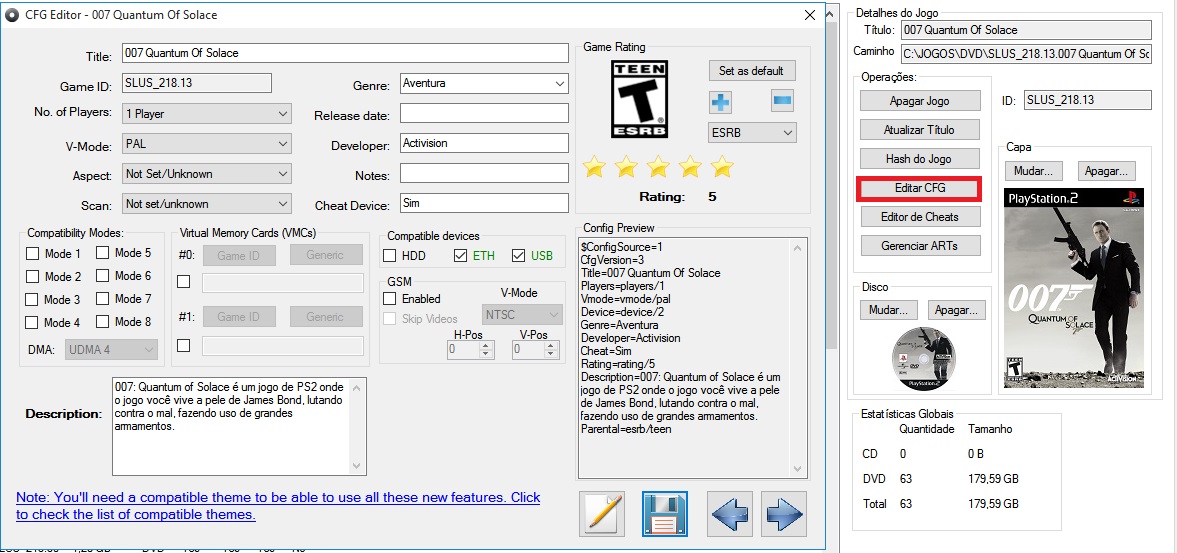
Task: Click the ESRB Teen rating image
Action: click(x=639, y=97)
